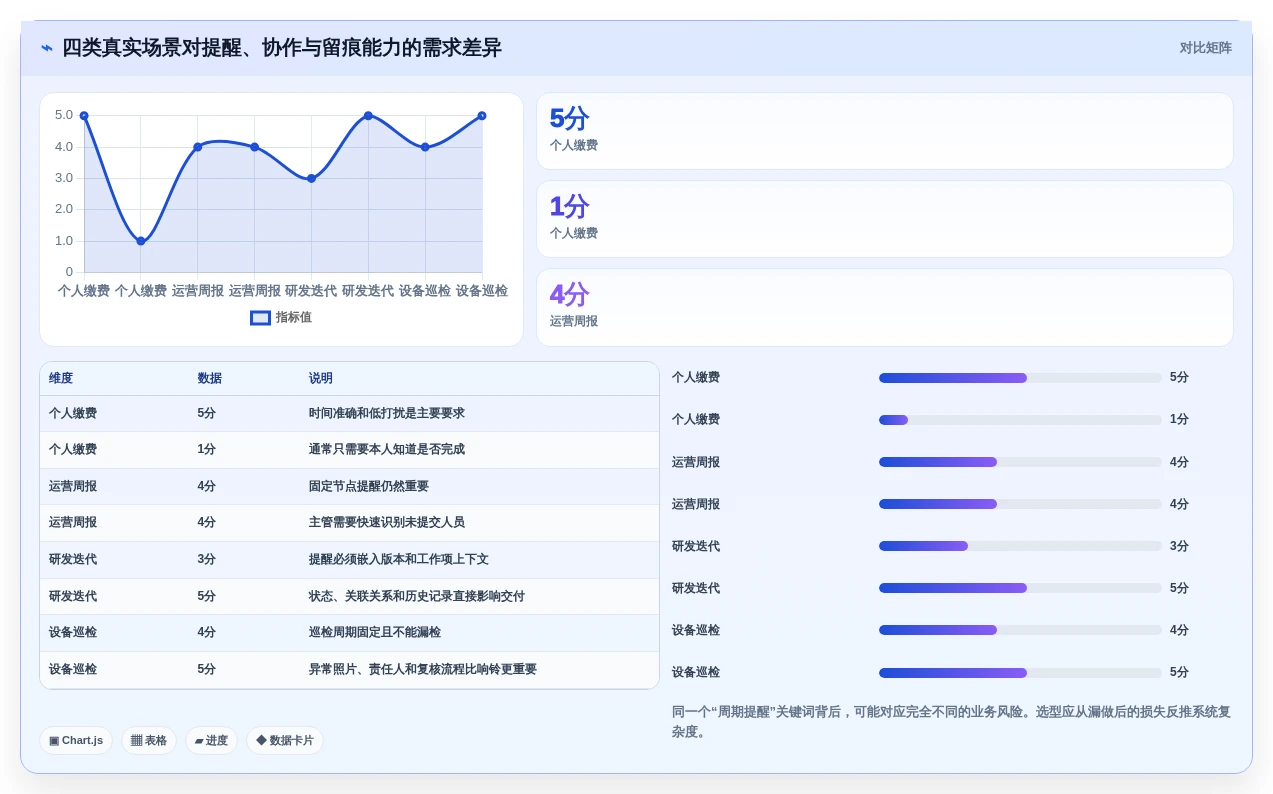The height and width of the screenshot is (794, 1273).
Task: Click the 个人缴费 5分 progress bar
Action: point(1020,378)
